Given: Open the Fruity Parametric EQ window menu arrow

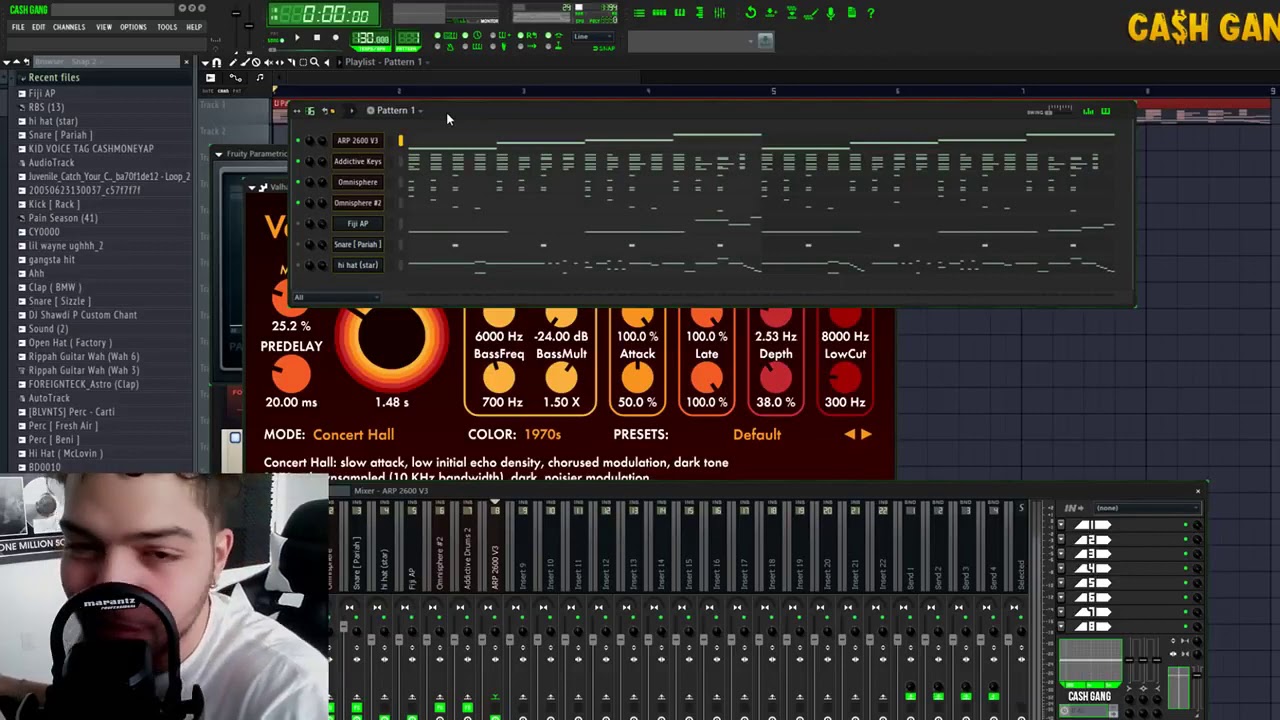Looking at the screenshot, I should click(219, 154).
